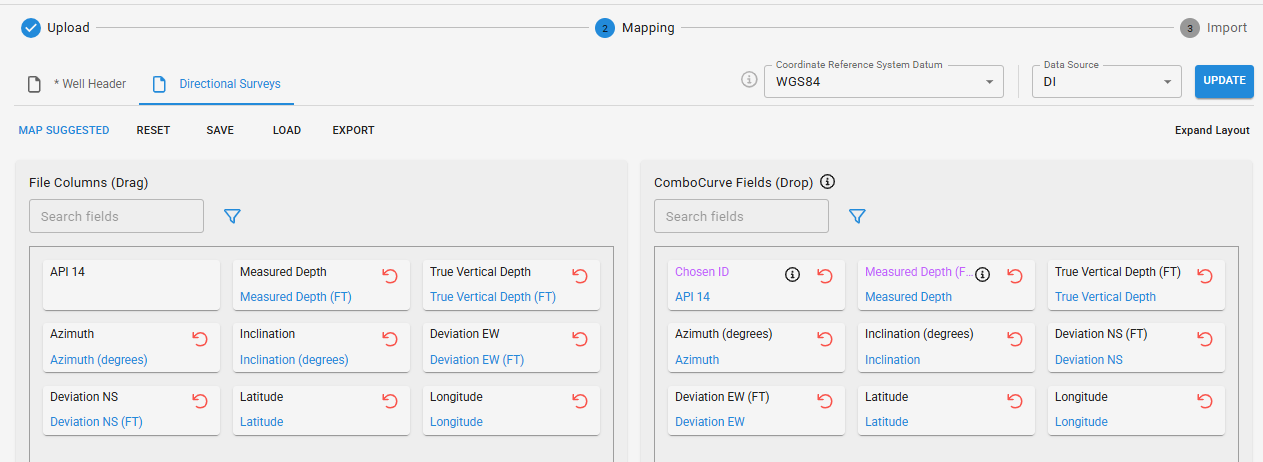Undo mapping on Measured Depth file column
The width and height of the screenshot is (1263, 462).
point(390,276)
